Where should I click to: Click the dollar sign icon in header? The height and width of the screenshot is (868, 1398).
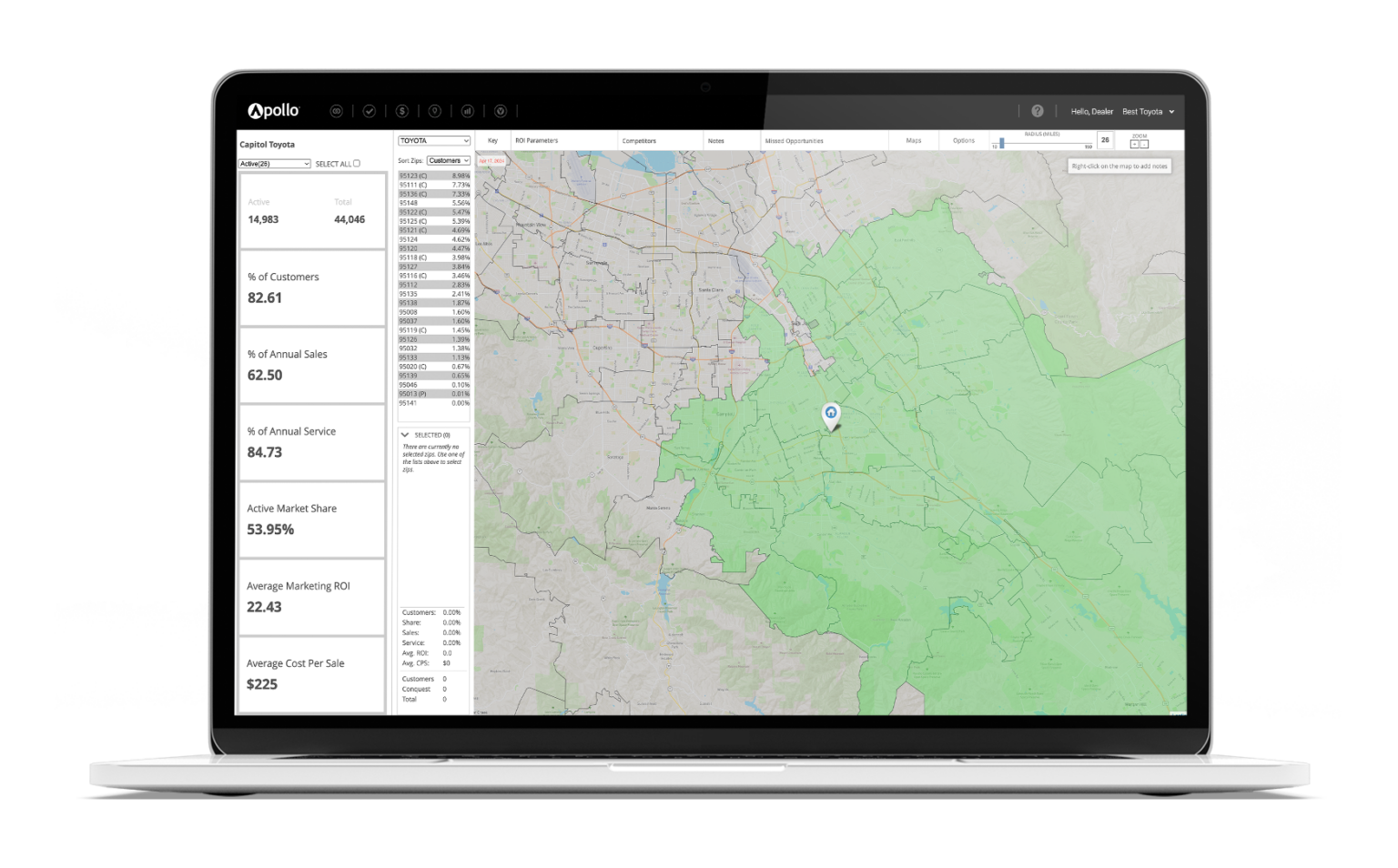[402, 111]
